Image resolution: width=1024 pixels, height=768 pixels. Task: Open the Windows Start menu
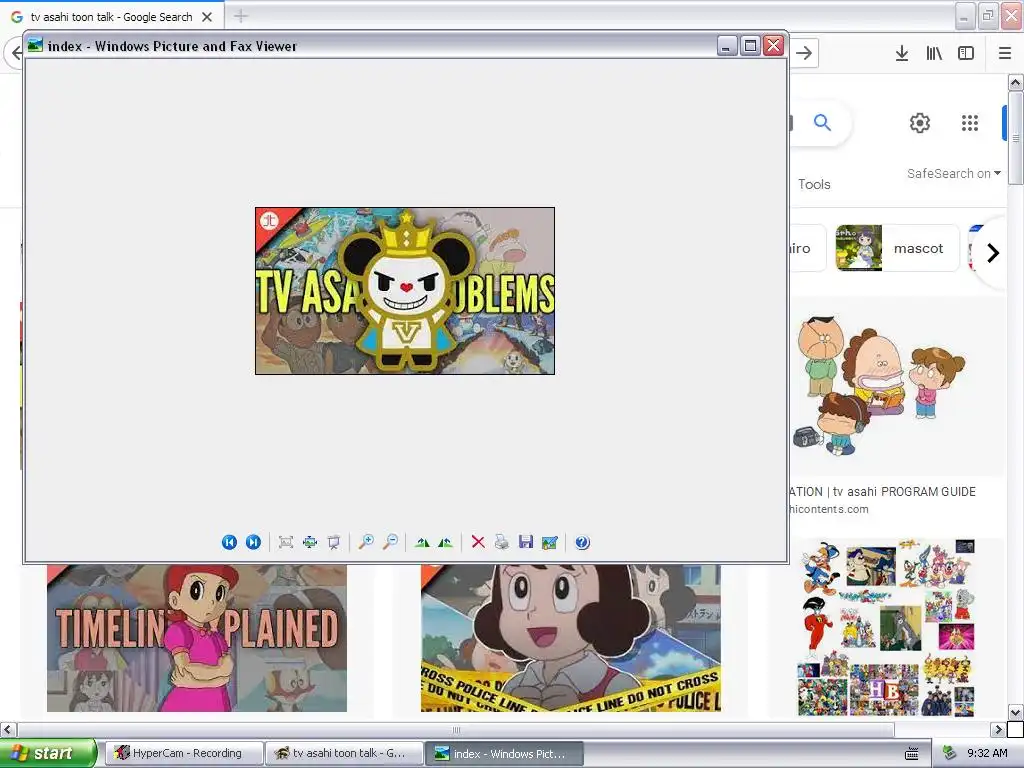point(48,753)
